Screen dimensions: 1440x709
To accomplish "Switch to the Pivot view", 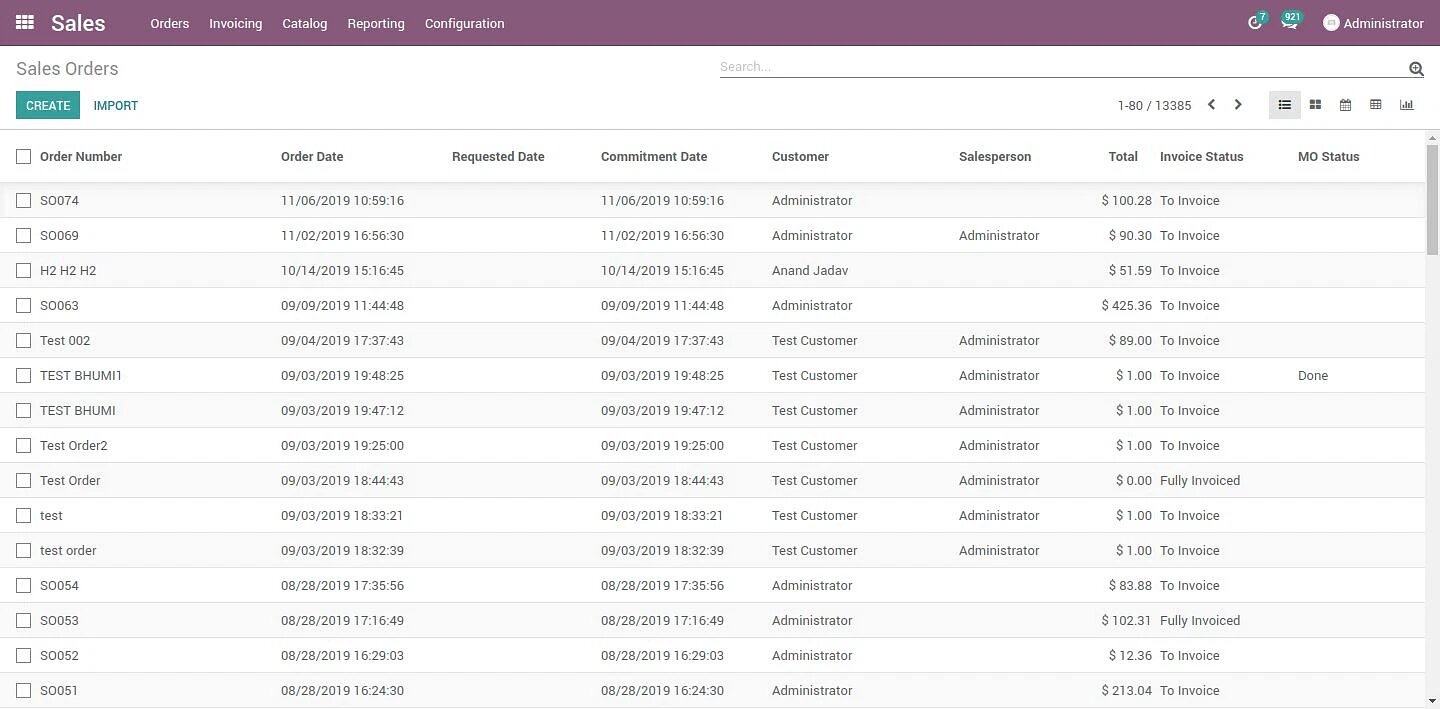I will pyautogui.click(x=1375, y=104).
